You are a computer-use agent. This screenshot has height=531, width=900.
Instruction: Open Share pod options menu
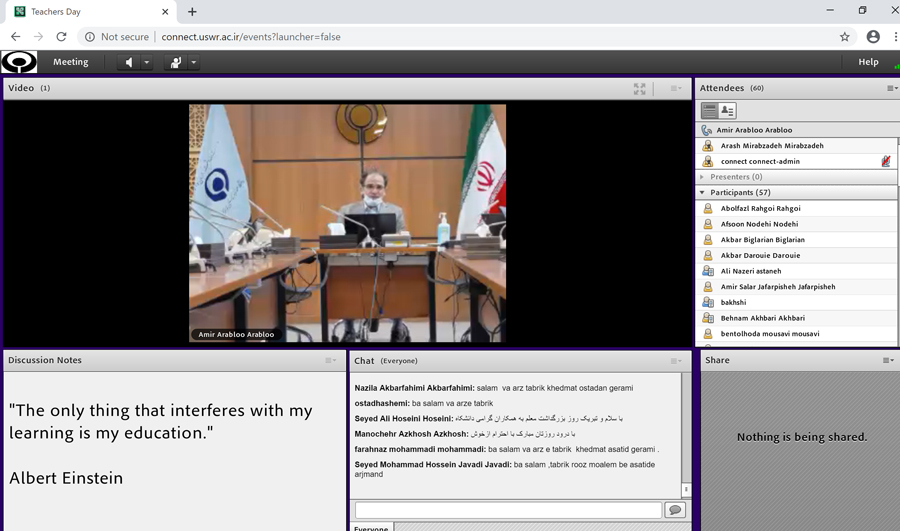[889, 361]
